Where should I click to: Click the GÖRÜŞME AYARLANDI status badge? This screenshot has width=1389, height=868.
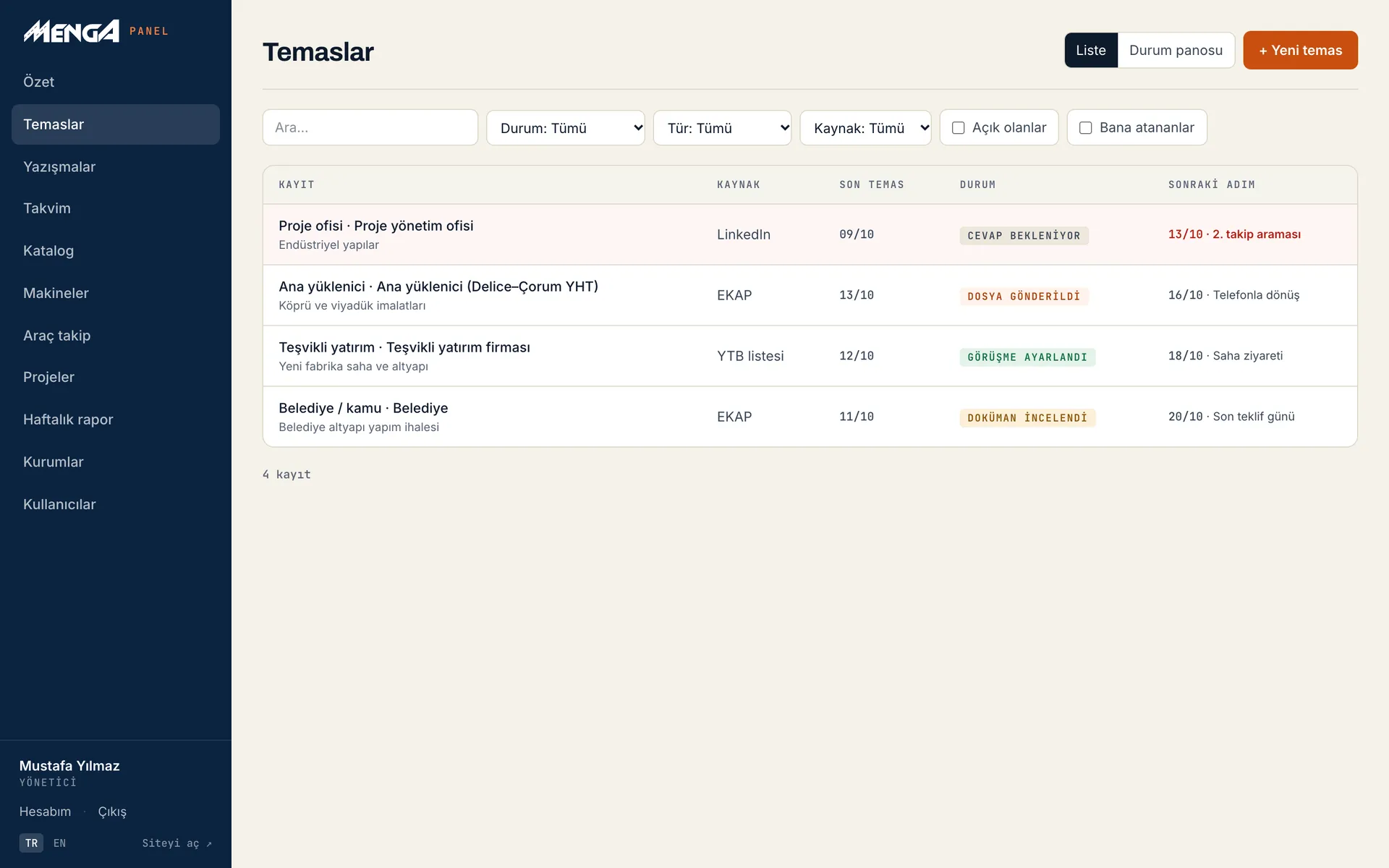[1027, 357]
